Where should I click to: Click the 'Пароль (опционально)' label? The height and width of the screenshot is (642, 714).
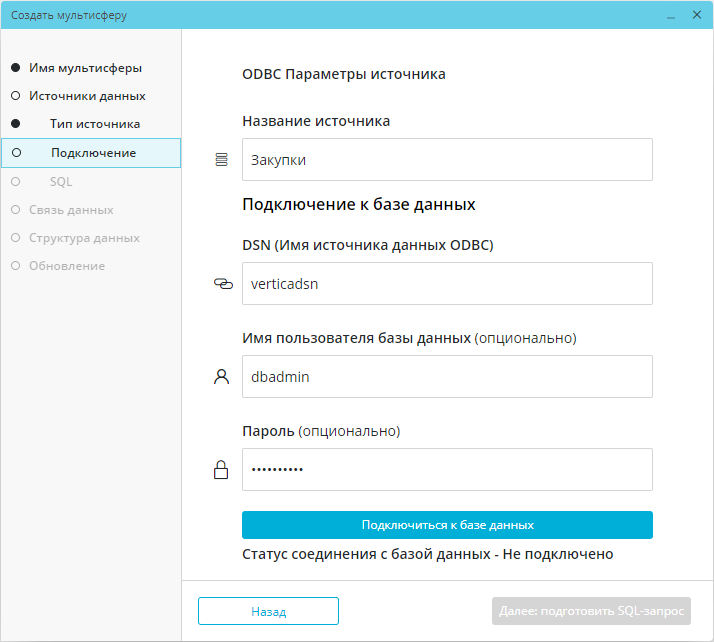(321, 431)
